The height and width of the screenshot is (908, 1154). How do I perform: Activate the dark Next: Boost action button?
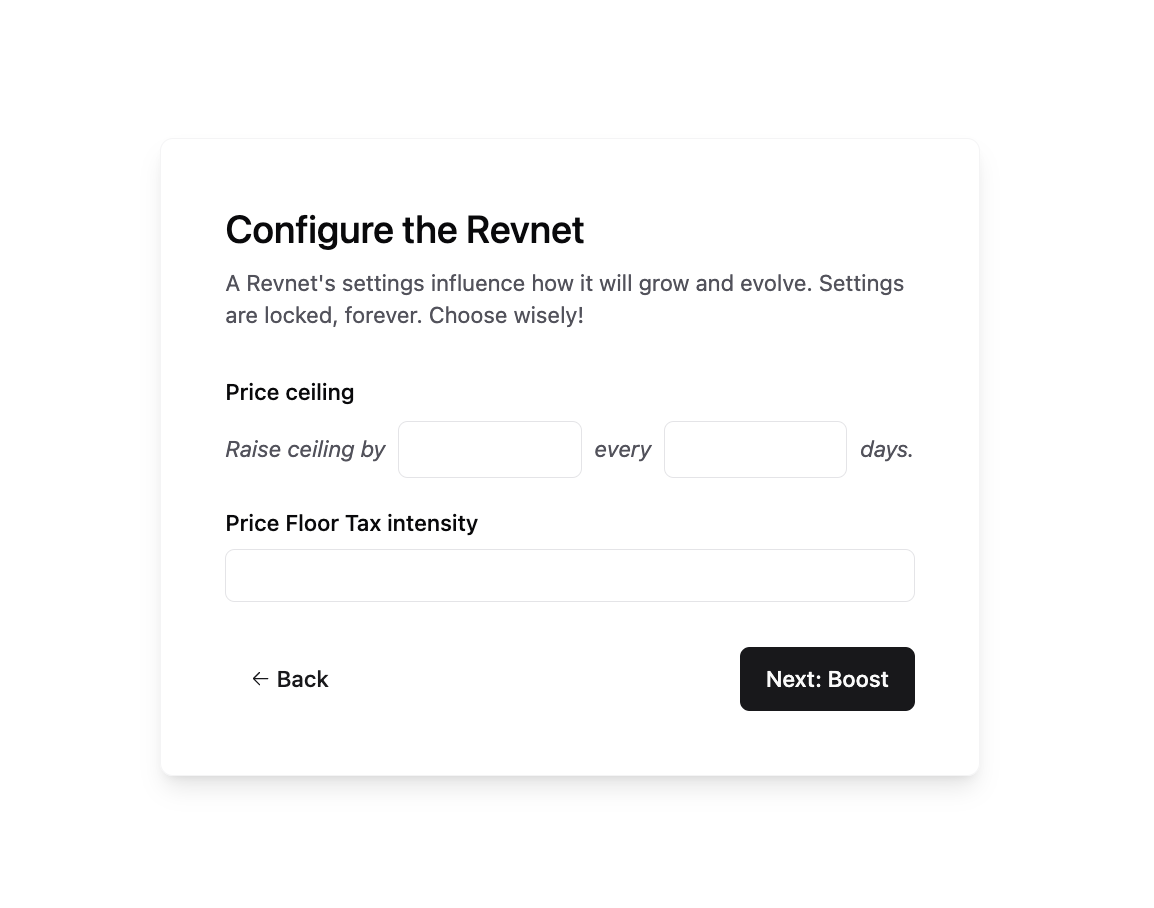click(827, 679)
